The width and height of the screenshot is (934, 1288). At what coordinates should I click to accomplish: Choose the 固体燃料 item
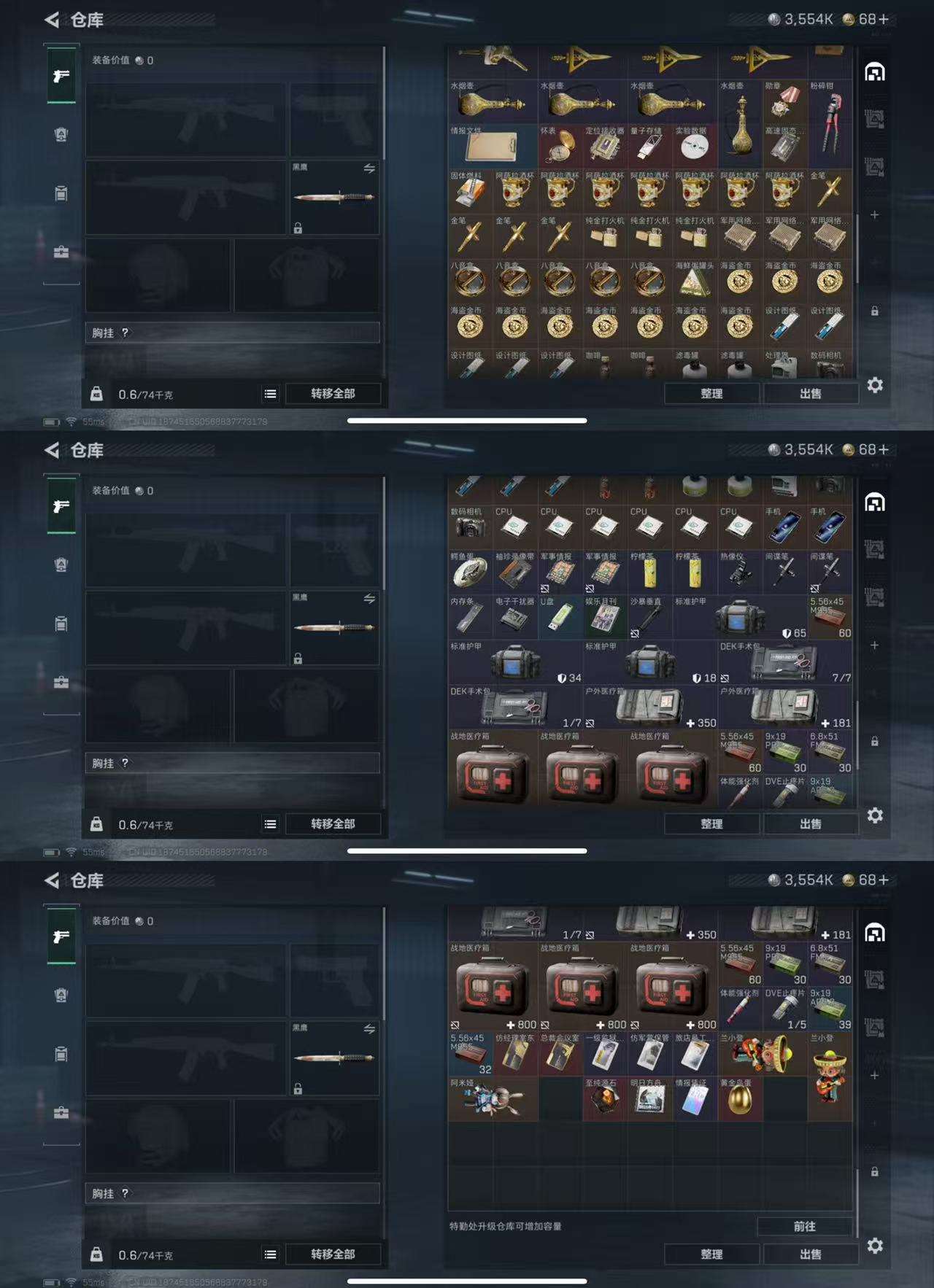click(471, 191)
